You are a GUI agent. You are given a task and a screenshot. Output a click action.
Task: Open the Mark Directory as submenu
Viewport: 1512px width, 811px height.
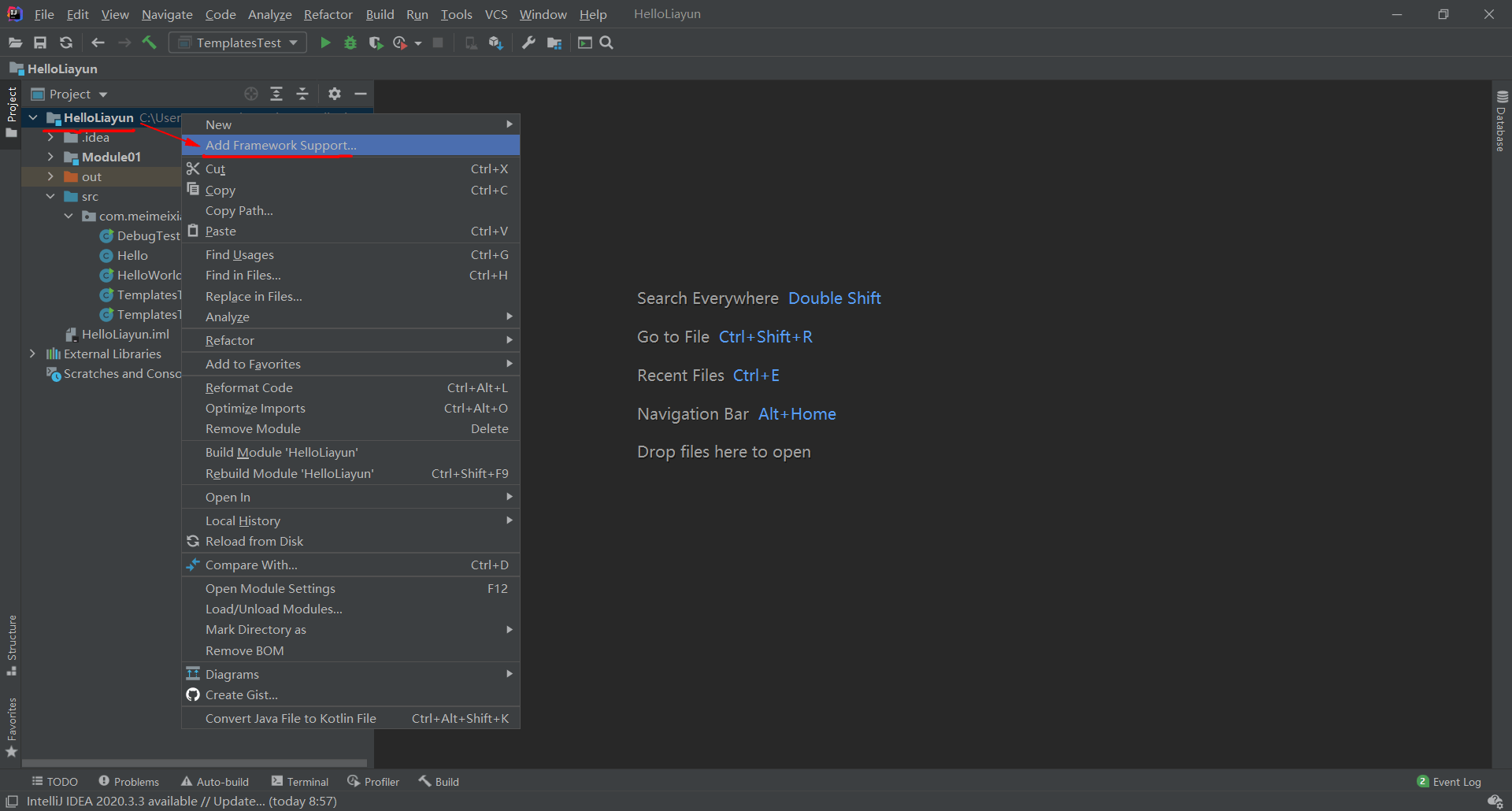(350, 629)
